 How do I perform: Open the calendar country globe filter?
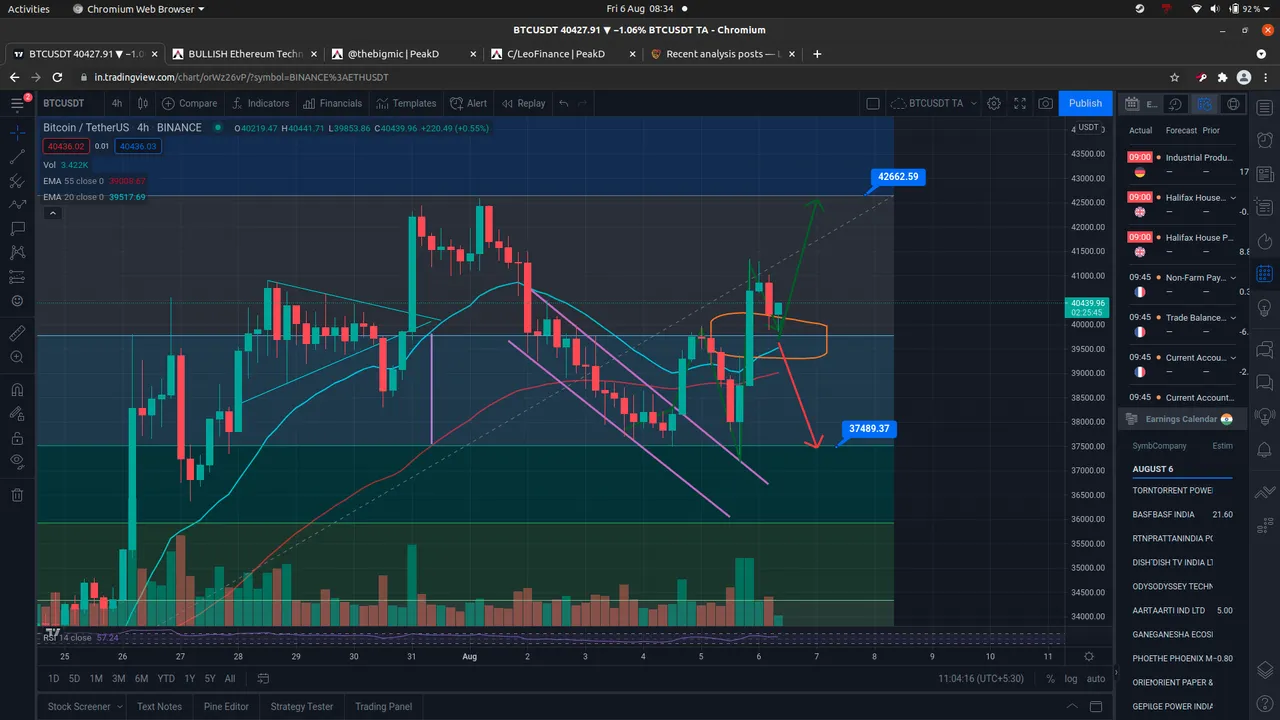click(1233, 104)
